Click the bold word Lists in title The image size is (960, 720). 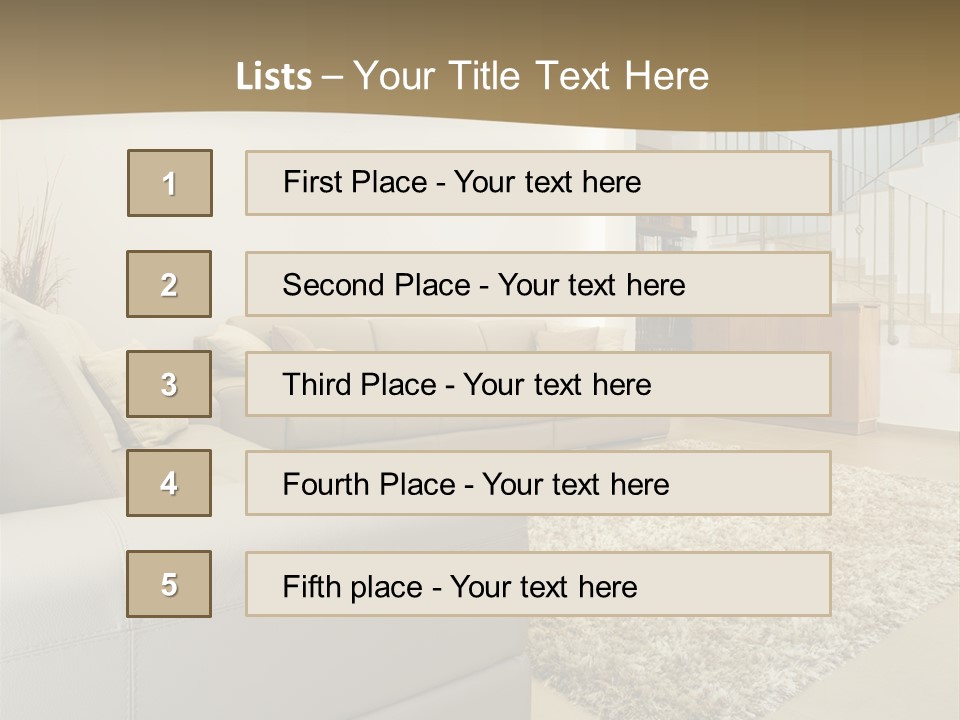click(274, 77)
